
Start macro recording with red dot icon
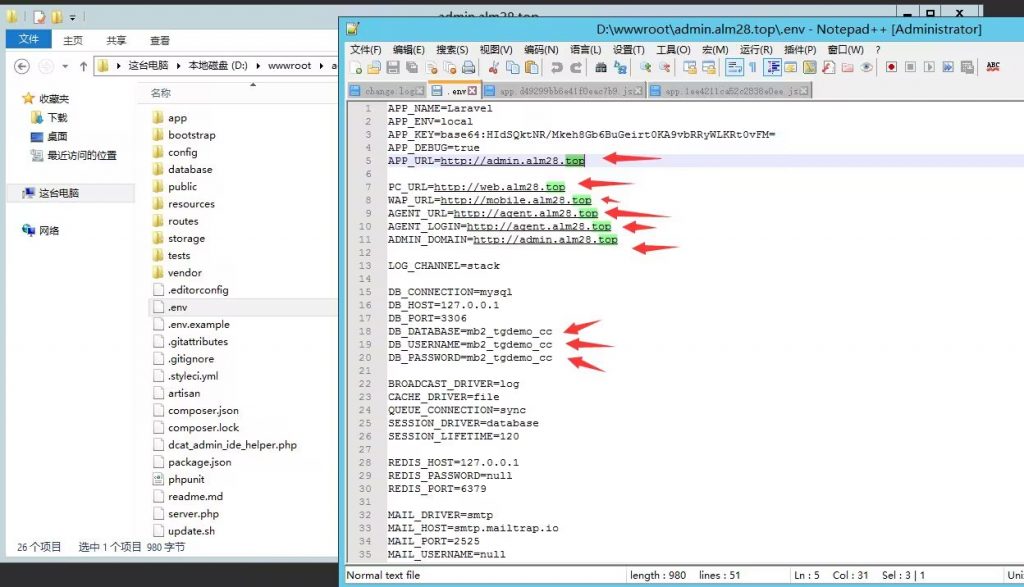click(892, 68)
